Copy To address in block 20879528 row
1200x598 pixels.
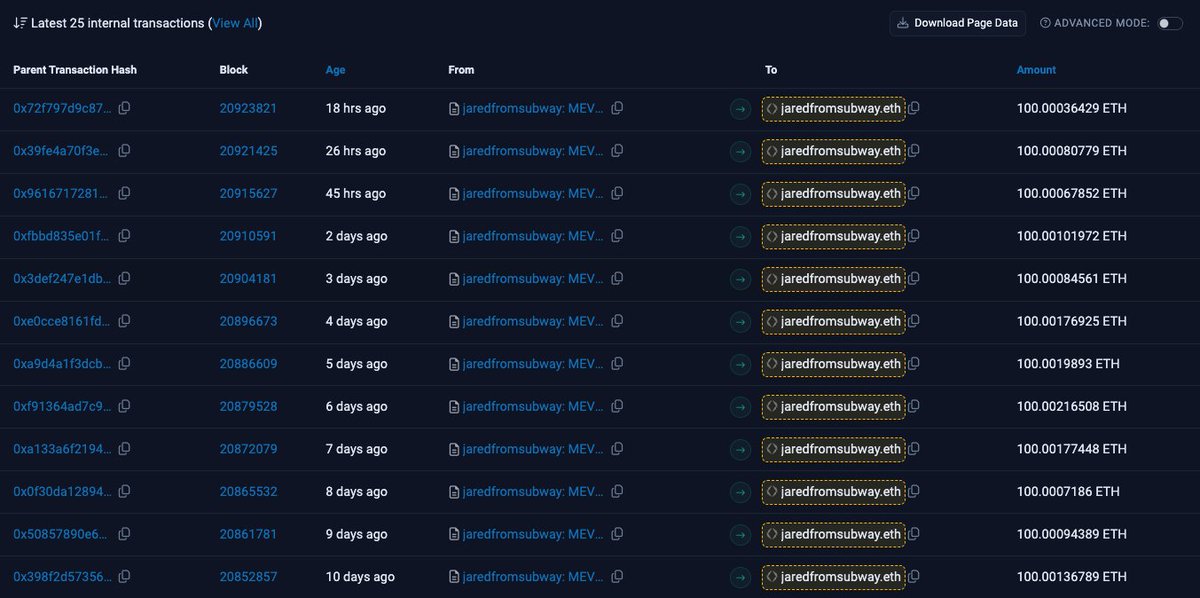[x=914, y=407]
